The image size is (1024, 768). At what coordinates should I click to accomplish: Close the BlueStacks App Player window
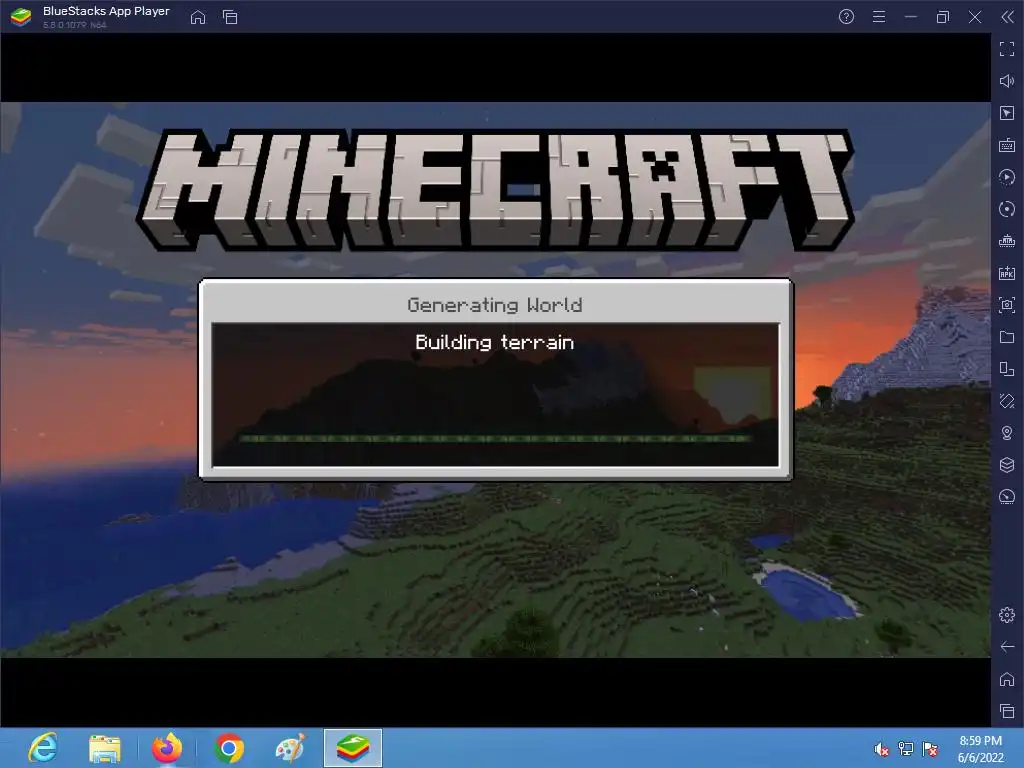click(975, 17)
